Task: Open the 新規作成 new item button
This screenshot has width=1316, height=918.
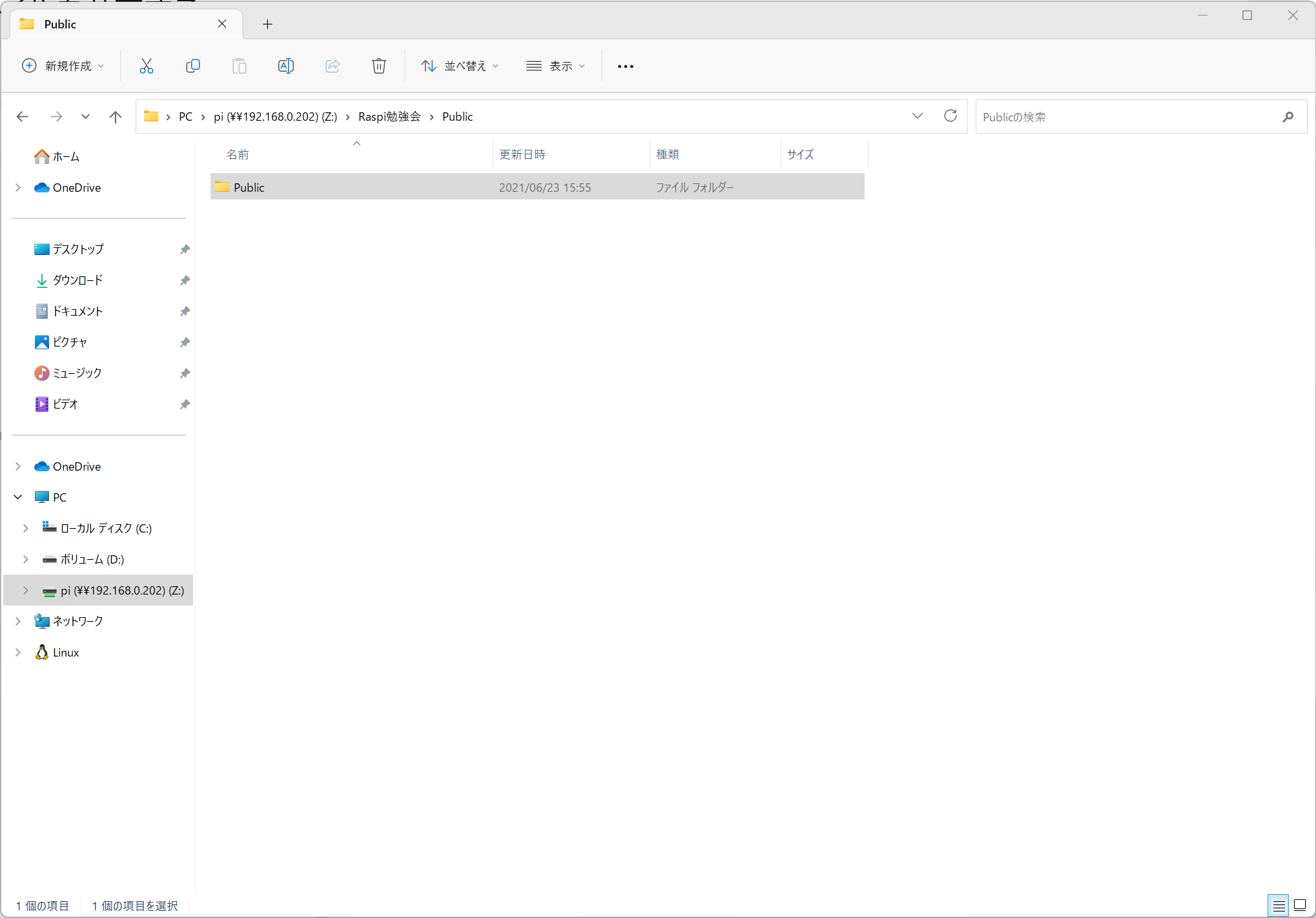Action: point(63,66)
